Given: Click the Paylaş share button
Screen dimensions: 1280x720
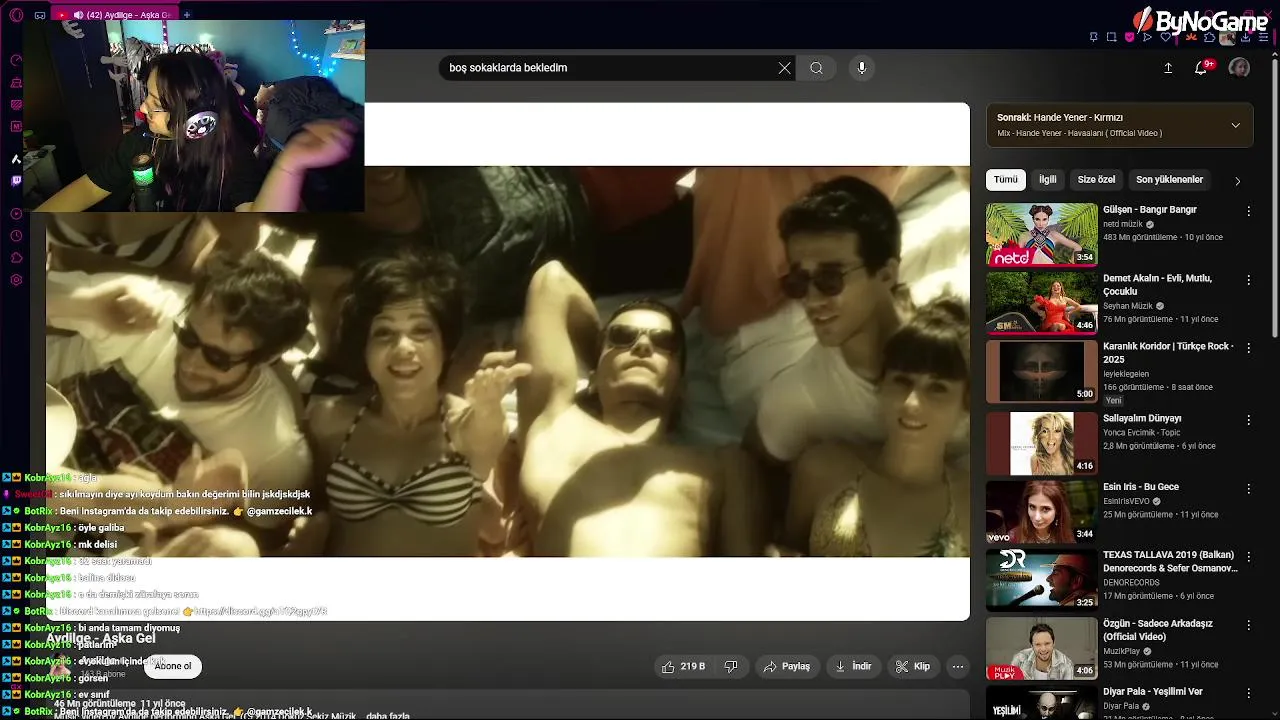Looking at the screenshot, I should [x=786, y=666].
